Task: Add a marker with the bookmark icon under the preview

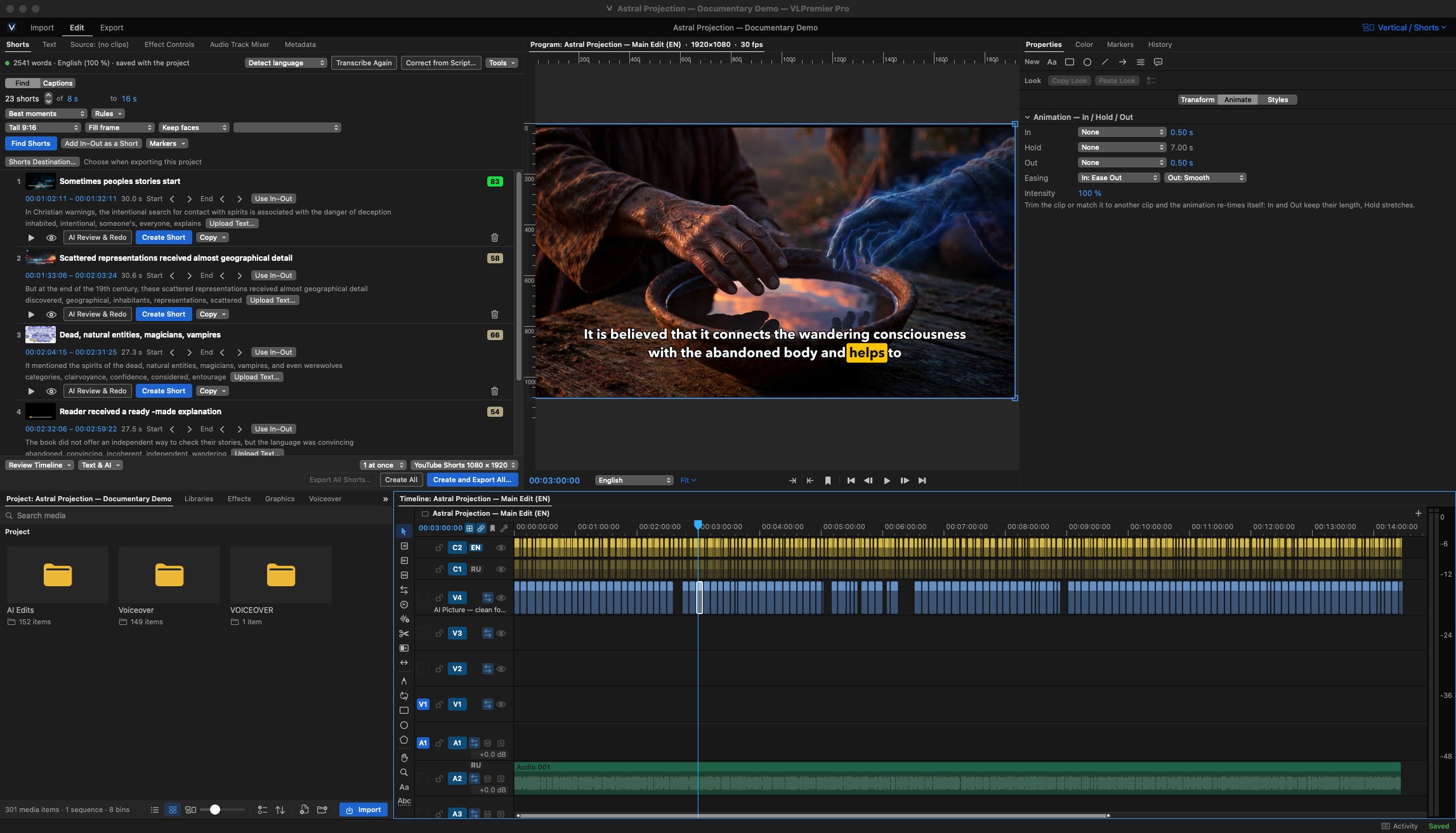Action: tap(827, 480)
